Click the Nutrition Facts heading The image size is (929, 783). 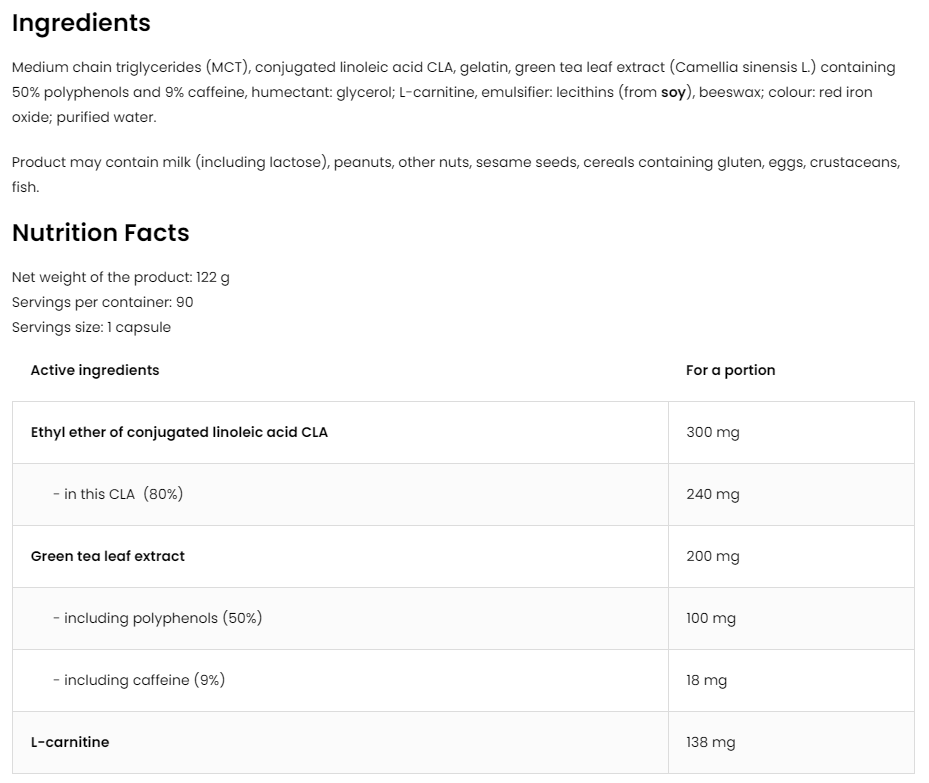(x=100, y=233)
